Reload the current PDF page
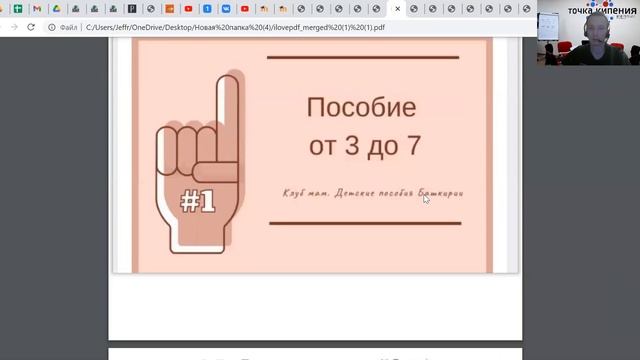 coord(31,27)
